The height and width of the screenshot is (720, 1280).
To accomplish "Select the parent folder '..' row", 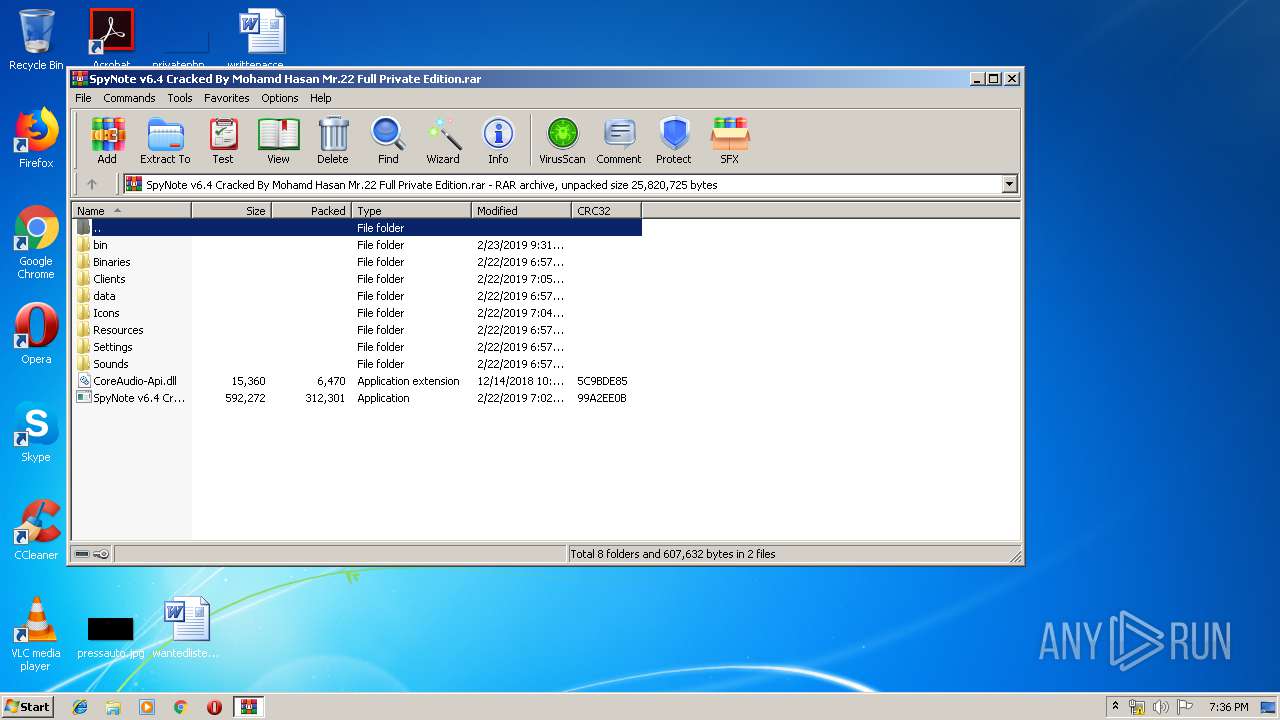I will [357, 228].
